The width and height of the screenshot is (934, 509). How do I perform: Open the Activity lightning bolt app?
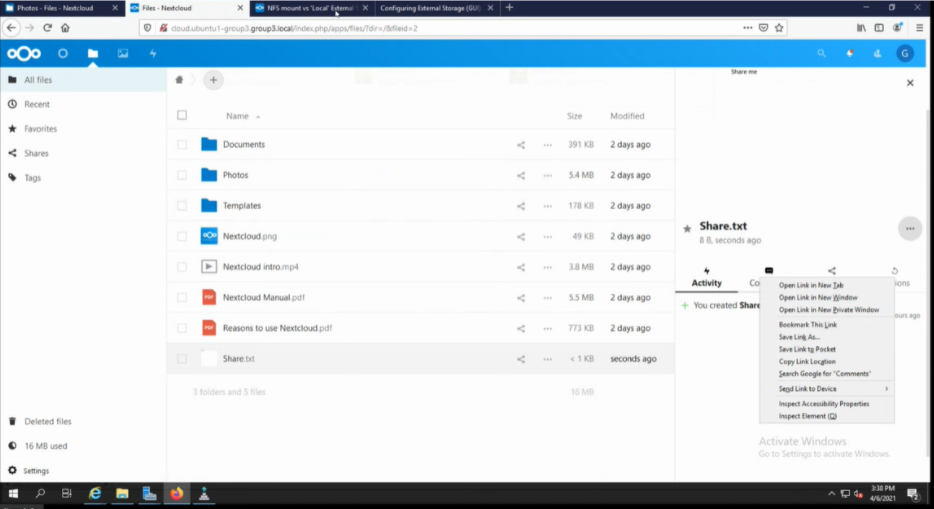(x=153, y=54)
